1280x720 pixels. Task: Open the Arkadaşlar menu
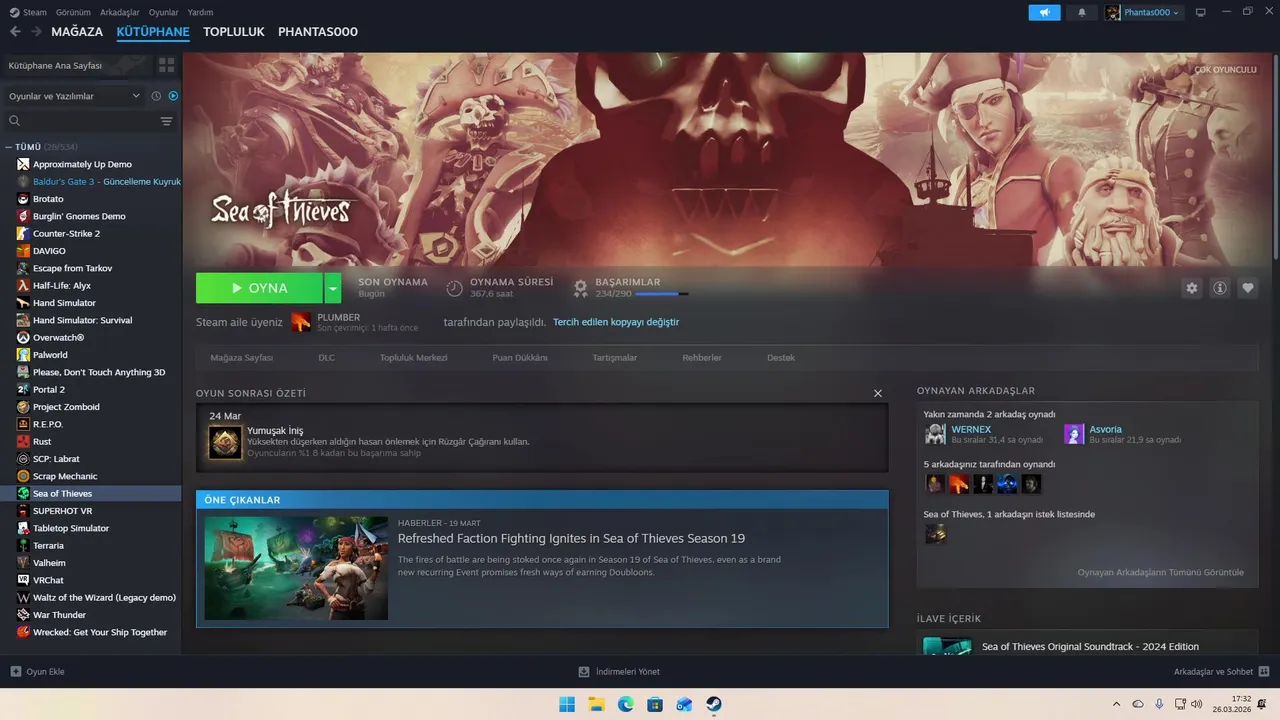[120, 12]
